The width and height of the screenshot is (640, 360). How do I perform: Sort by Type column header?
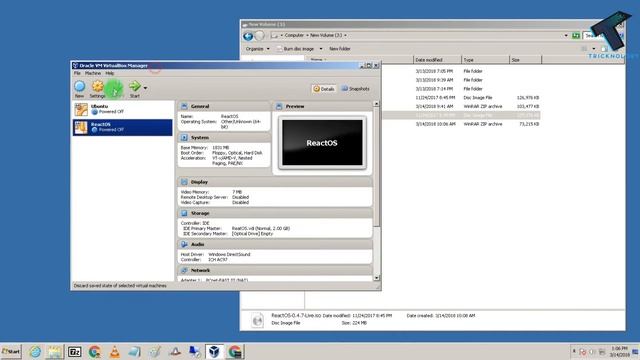[x=485, y=60]
